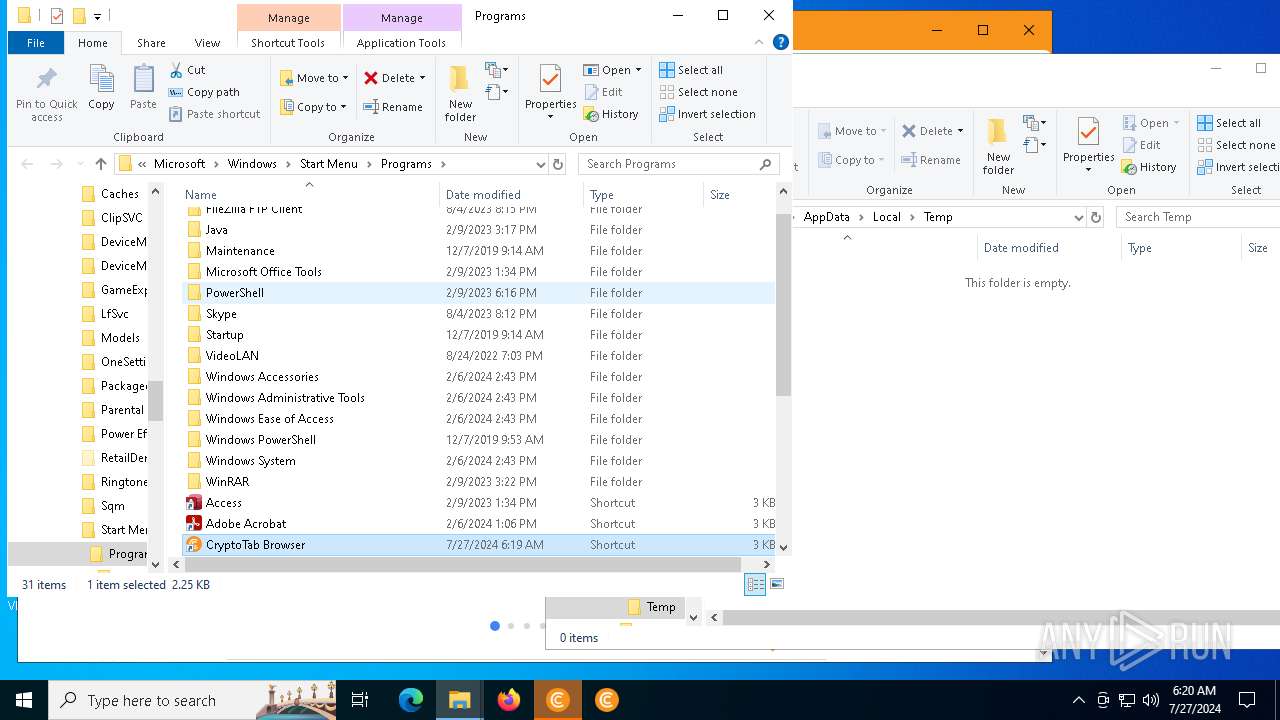This screenshot has width=1280, height=720.
Task: Open Properties in the Temp window ribbon
Action: pyautogui.click(x=1089, y=146)
